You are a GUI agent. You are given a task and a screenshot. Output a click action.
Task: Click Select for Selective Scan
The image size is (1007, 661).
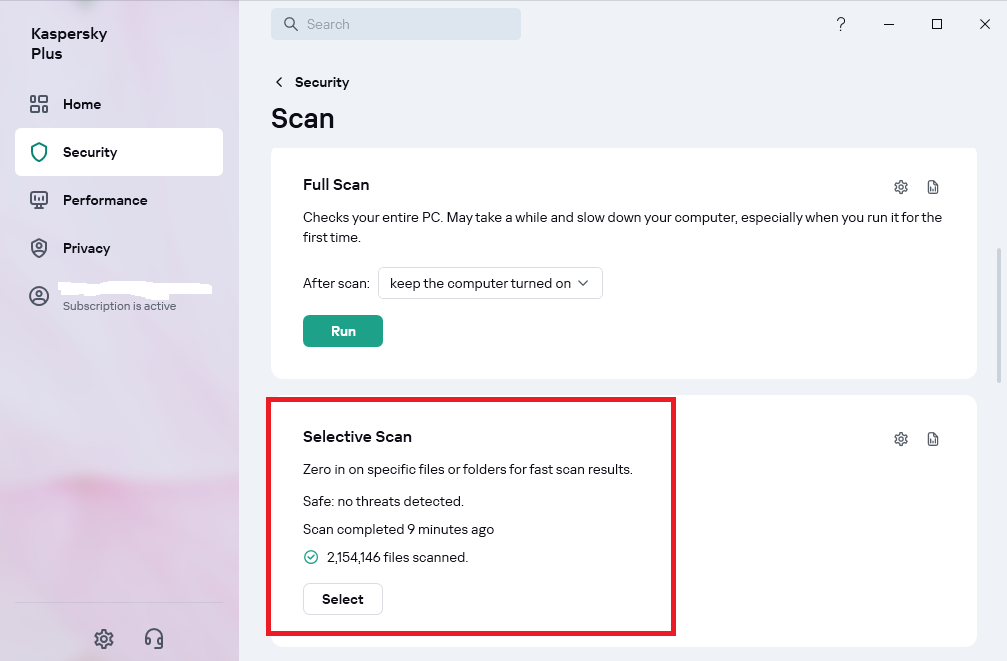pos(343,599)
